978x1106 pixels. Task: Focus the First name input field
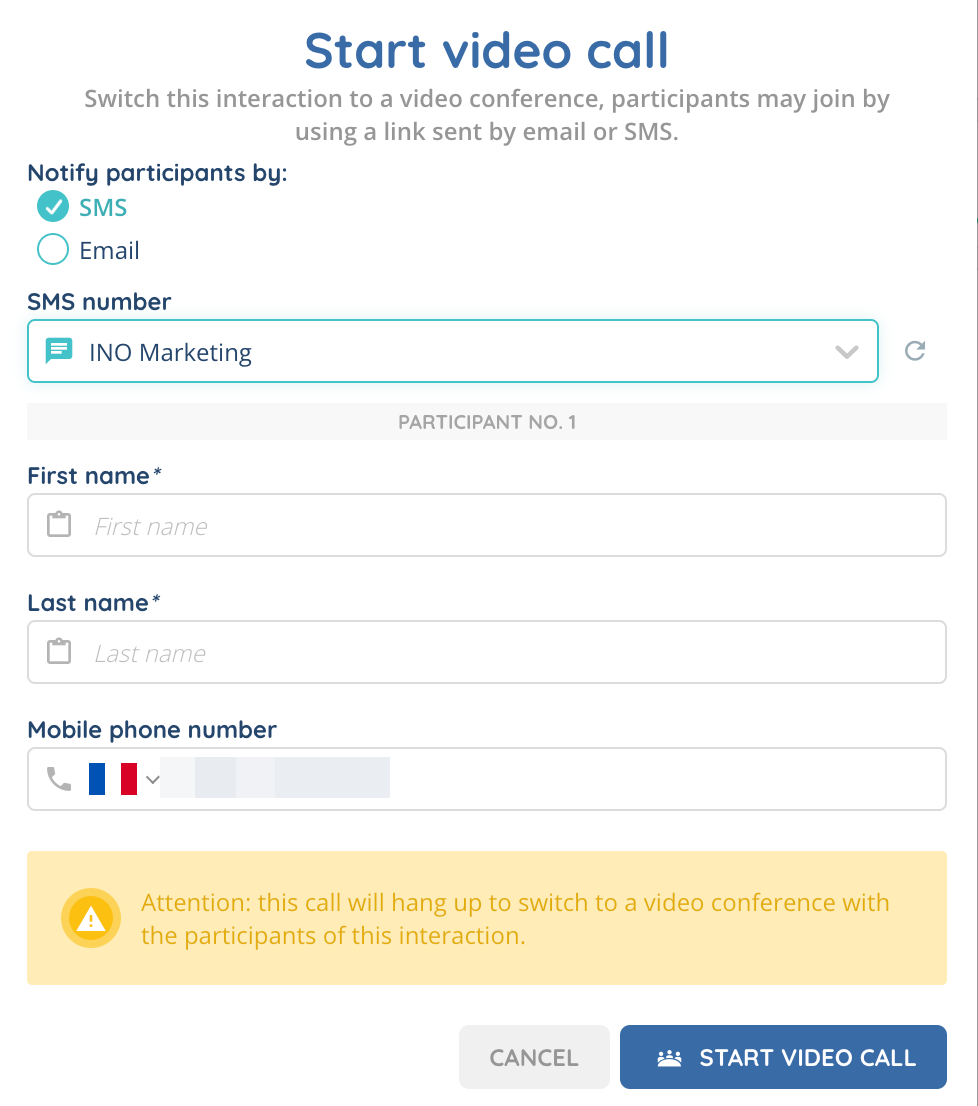pyautogui.click(x=510, y=526)
